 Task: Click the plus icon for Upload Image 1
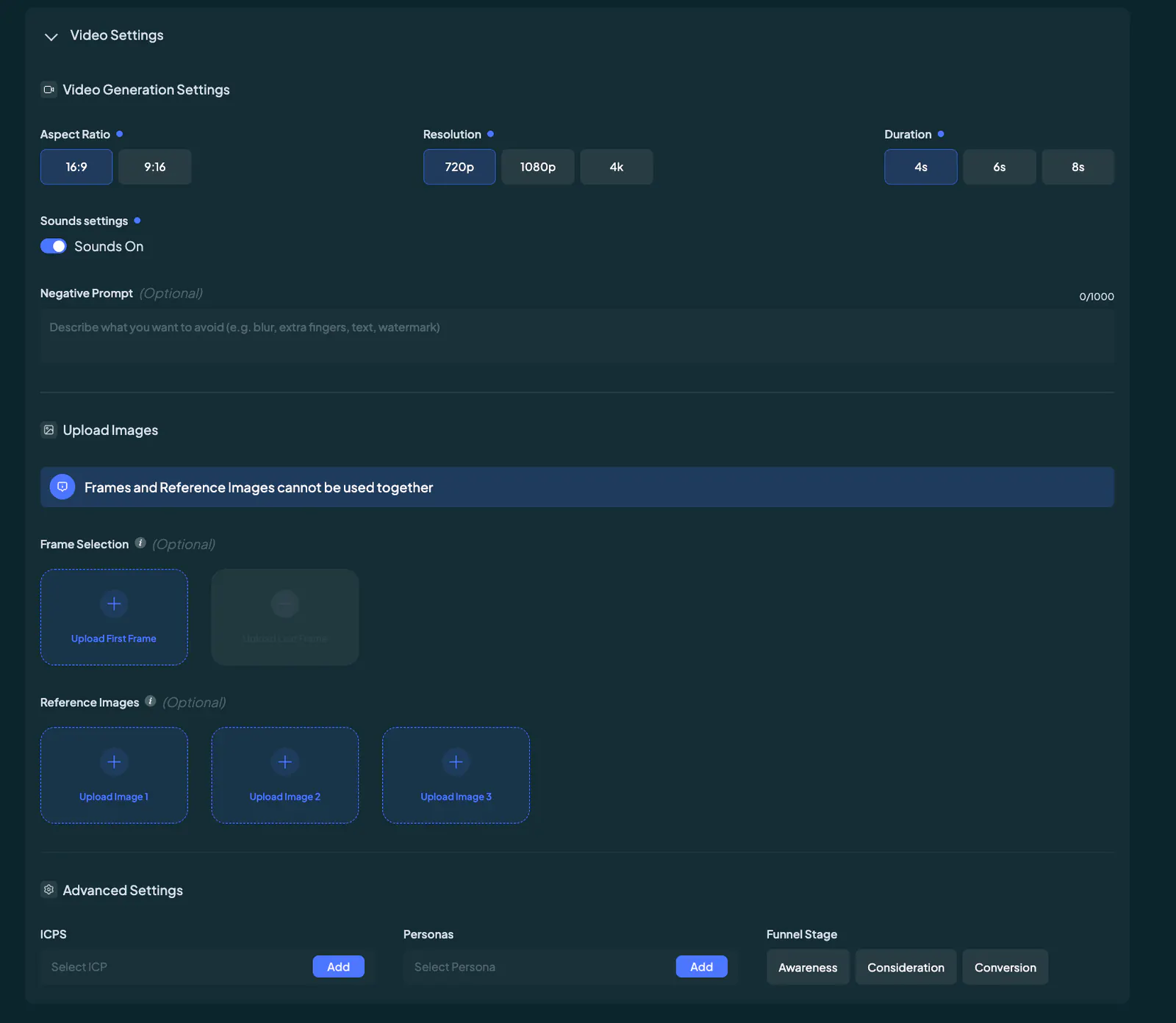tap(114, 762)
